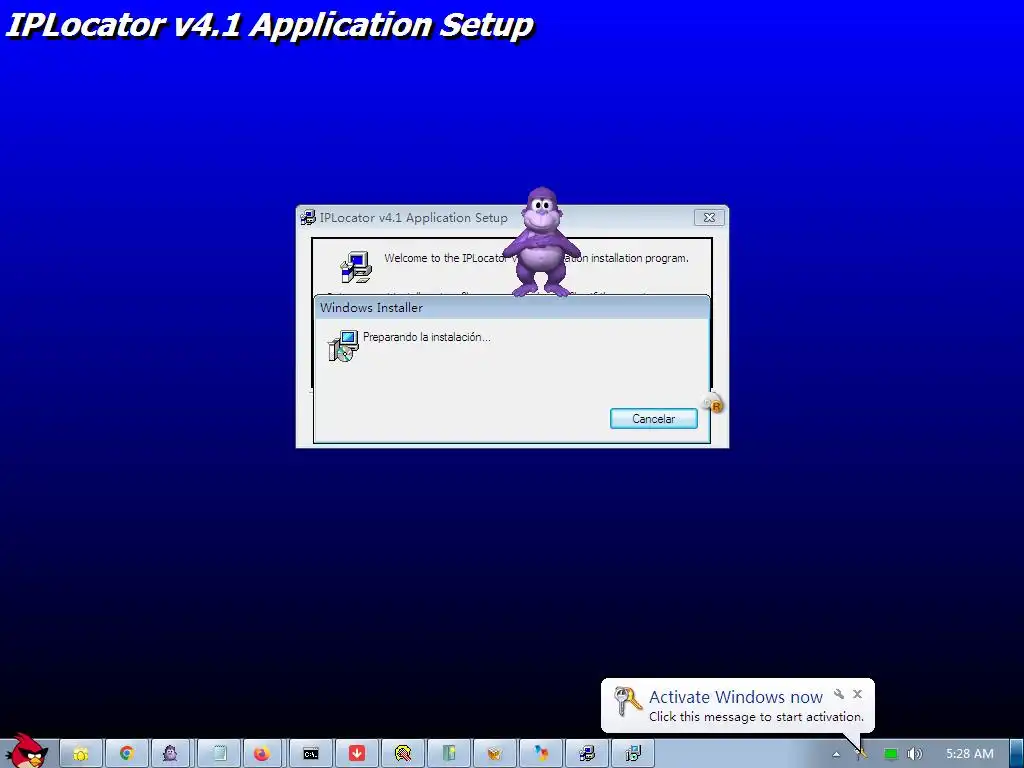Open the red download arrow taskbar icon
The height and width of the screenshot is (768, 1024).
pos(357,754)
